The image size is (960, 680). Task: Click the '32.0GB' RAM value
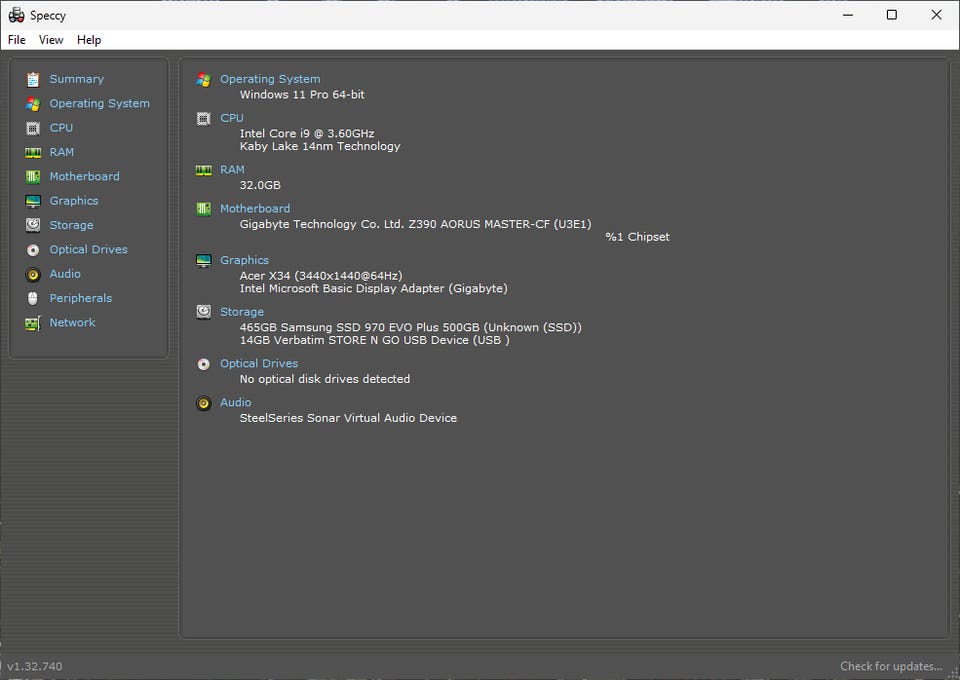(x=260, y=185)
